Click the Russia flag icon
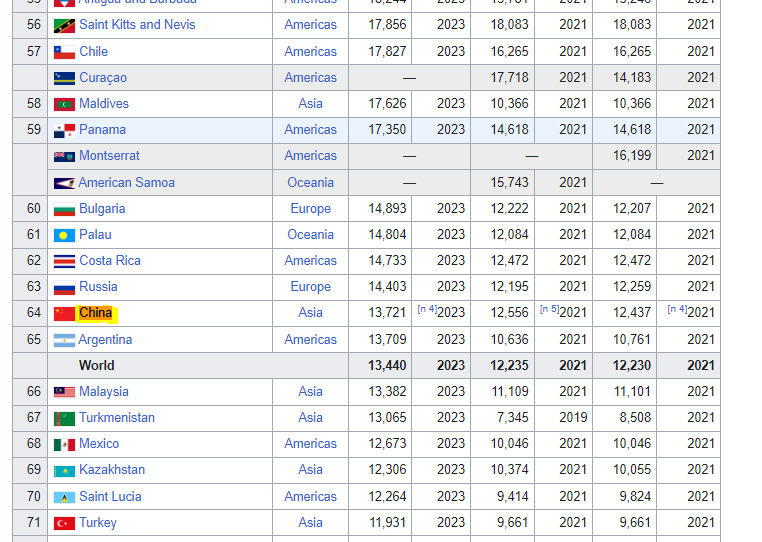The image size is (762, 542). (x=64, y=288)
